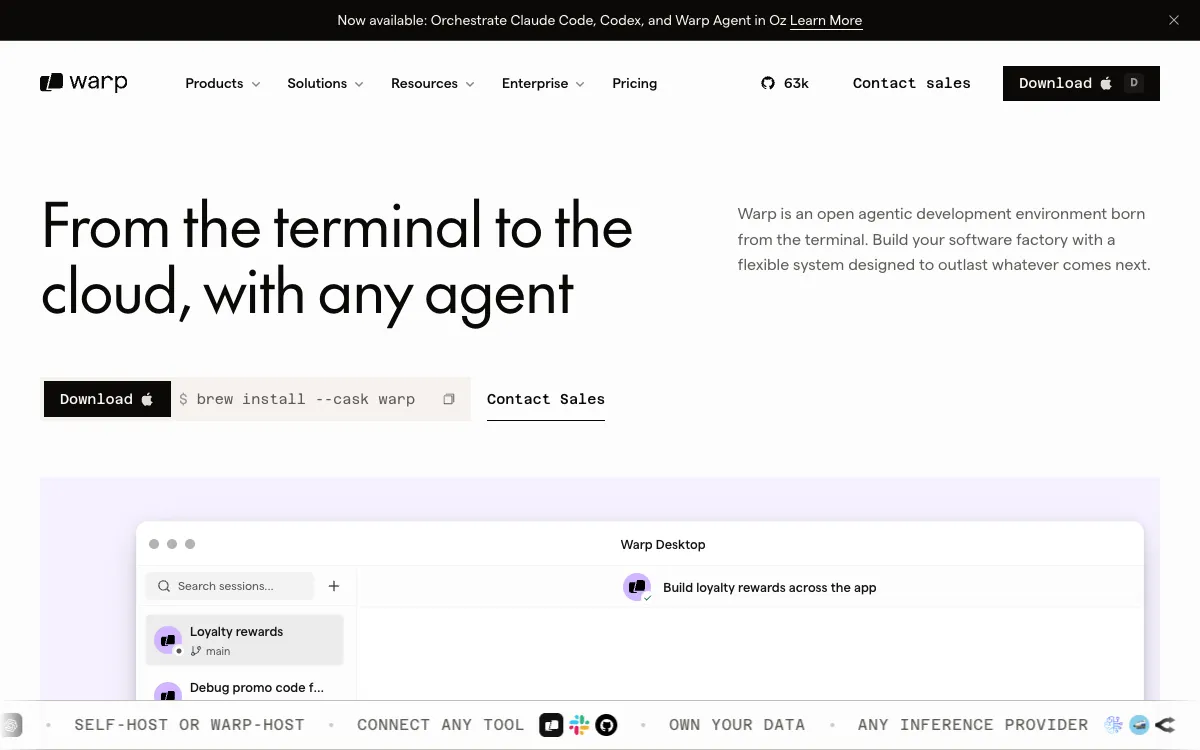
Task: Click the Slack icon in bottom ticker
Action: 579,725
